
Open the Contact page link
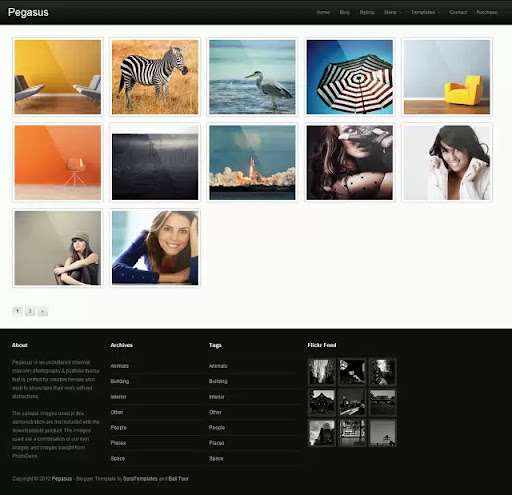coord(458,12)
